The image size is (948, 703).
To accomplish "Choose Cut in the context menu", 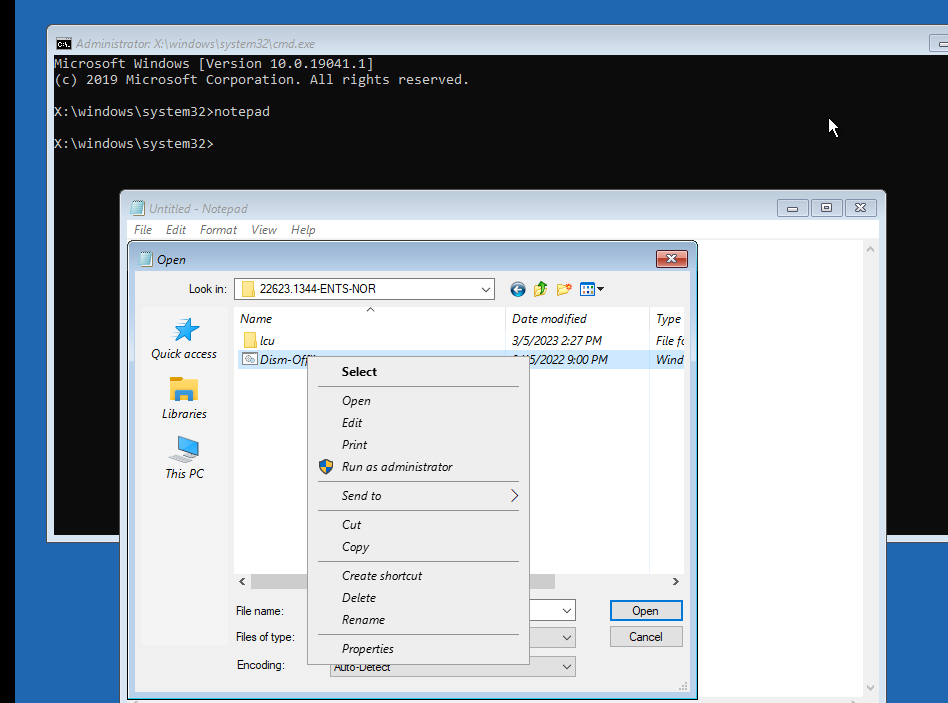I will pos(418,525).
